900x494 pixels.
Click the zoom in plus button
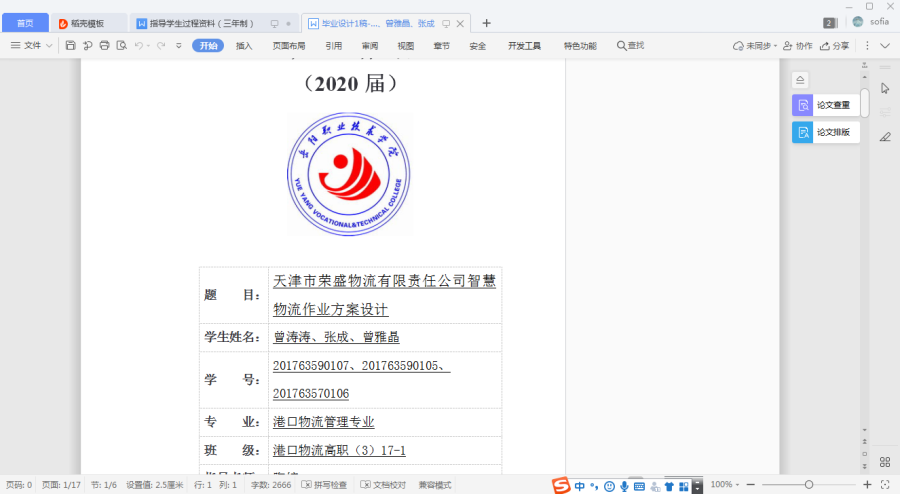click(x=867, y=485)
